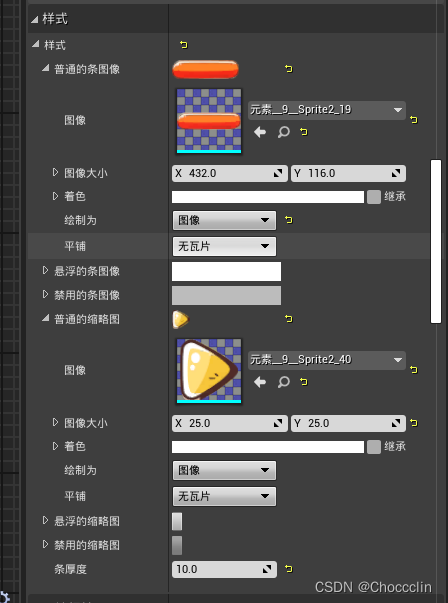Open 平铺 dropdown for the thumbnail image
This screenshot has height=603, width=448.
click(224, 496)
